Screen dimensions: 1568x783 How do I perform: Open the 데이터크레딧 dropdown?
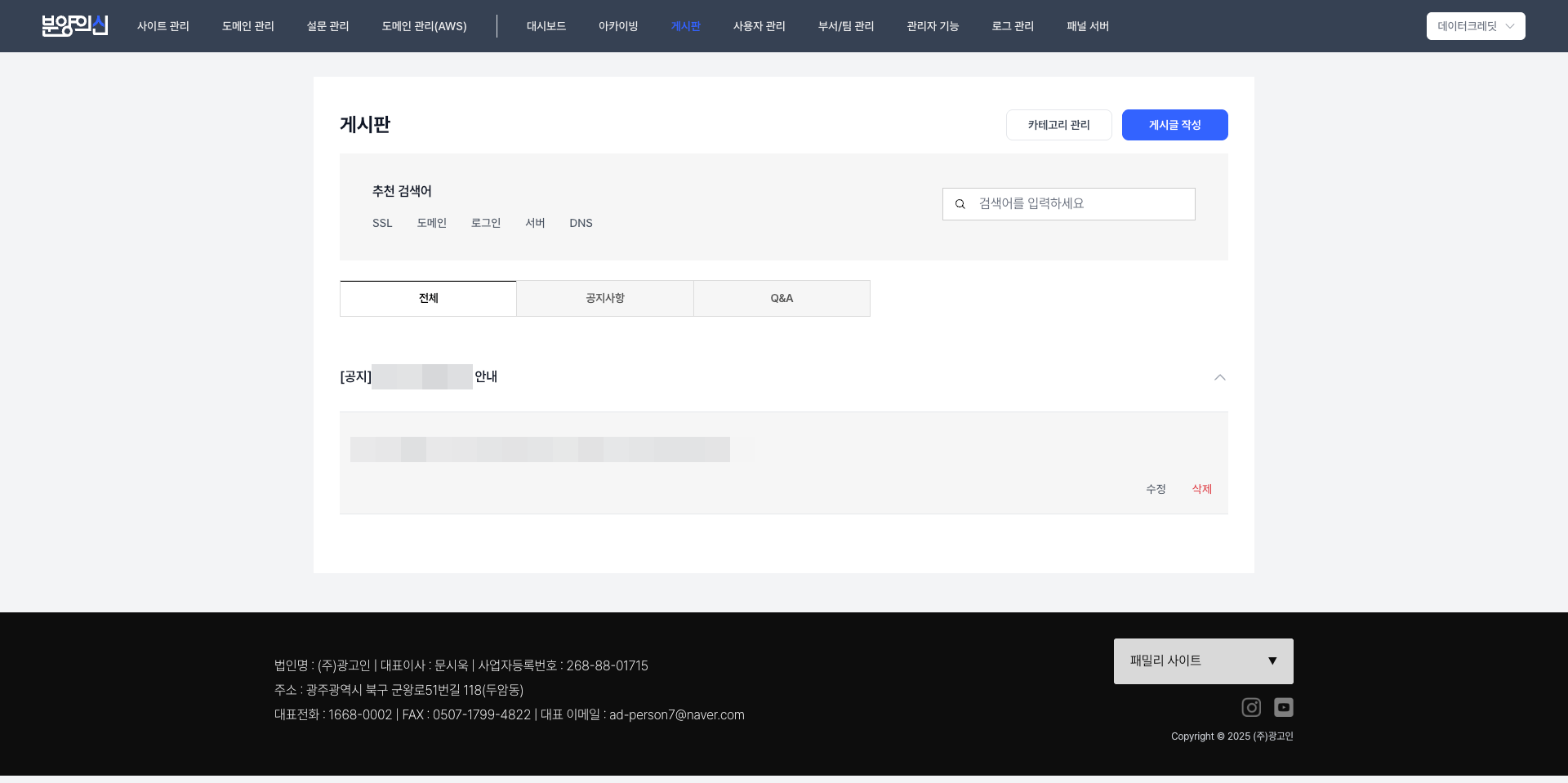[x=1475, y=26]
